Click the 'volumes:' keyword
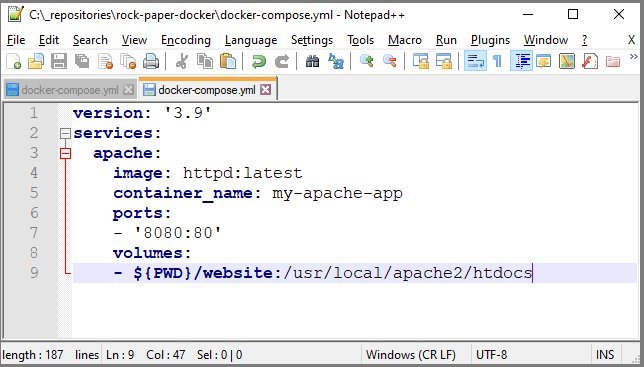The width and height of the screenshot is (644, 367). pos(152,253)
